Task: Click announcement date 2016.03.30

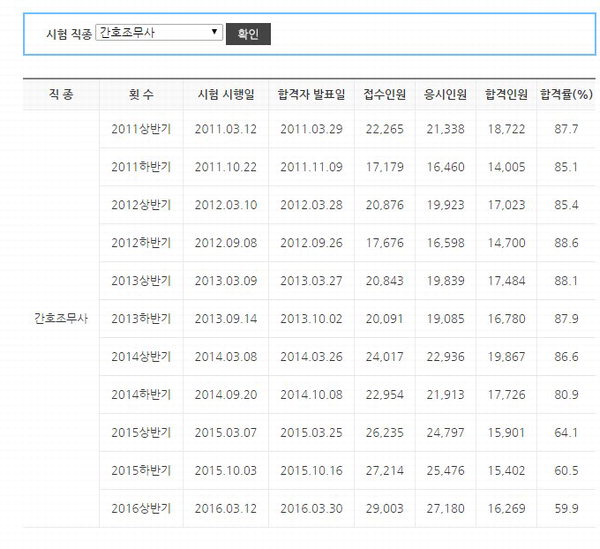Action: [311, 508]
